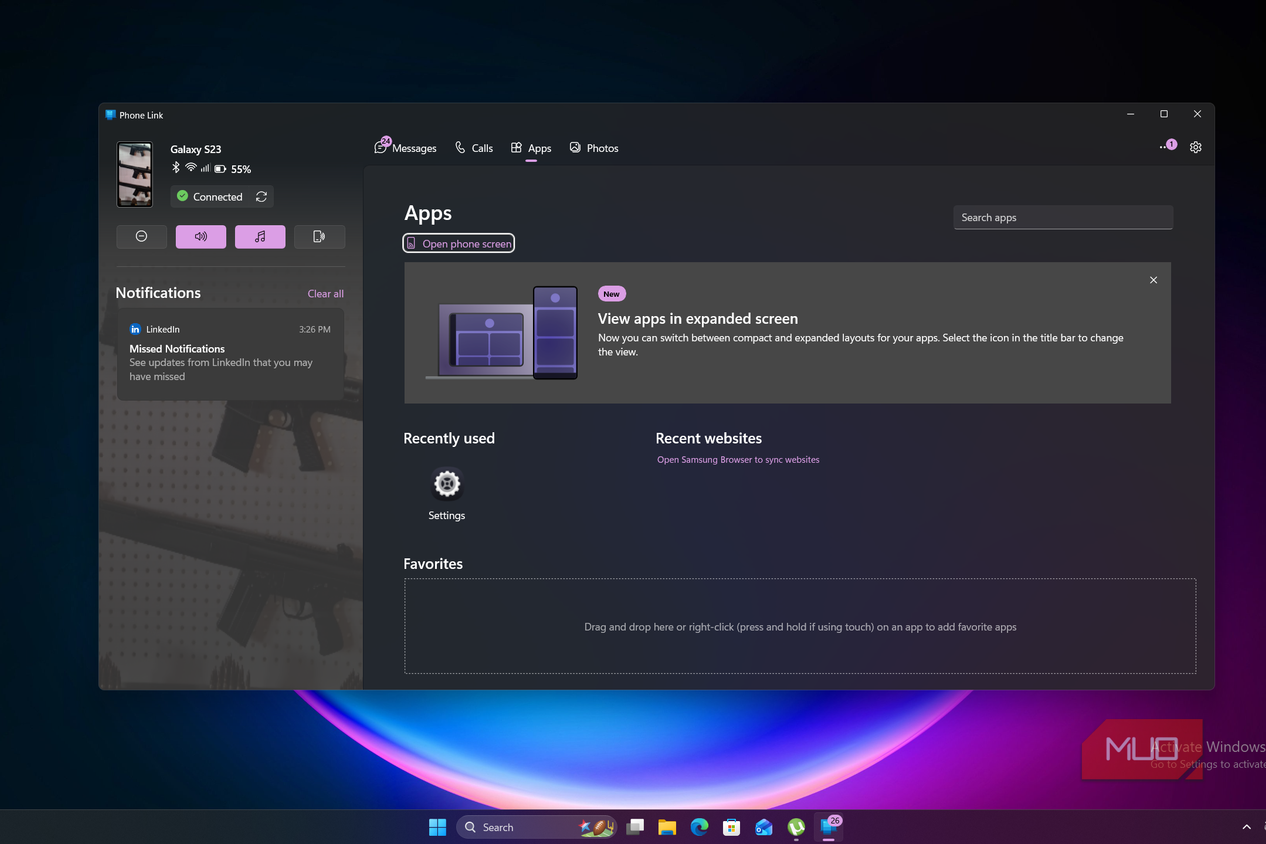Screen dimensions: 1266x844
Task: Click the phone Bluetooth status icon
Action: point(176,168)
